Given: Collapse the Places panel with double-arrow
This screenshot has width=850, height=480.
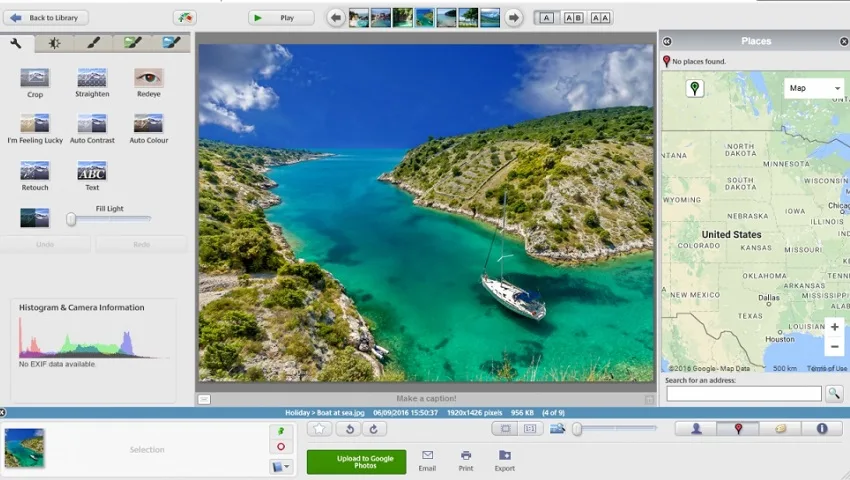Looking at the screenshot, I should 667,41.
